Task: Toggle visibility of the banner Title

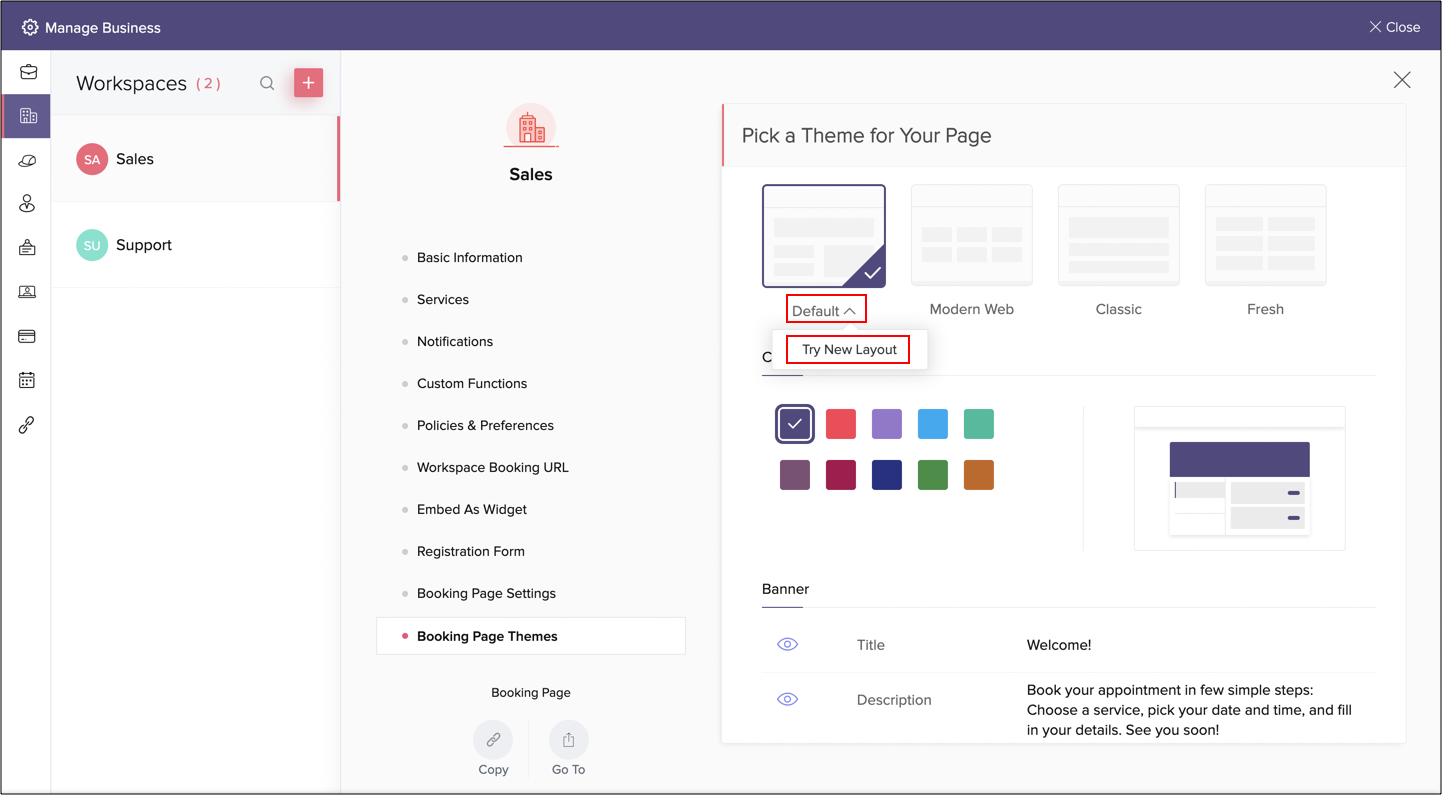Action: click(x=787, y=644)
